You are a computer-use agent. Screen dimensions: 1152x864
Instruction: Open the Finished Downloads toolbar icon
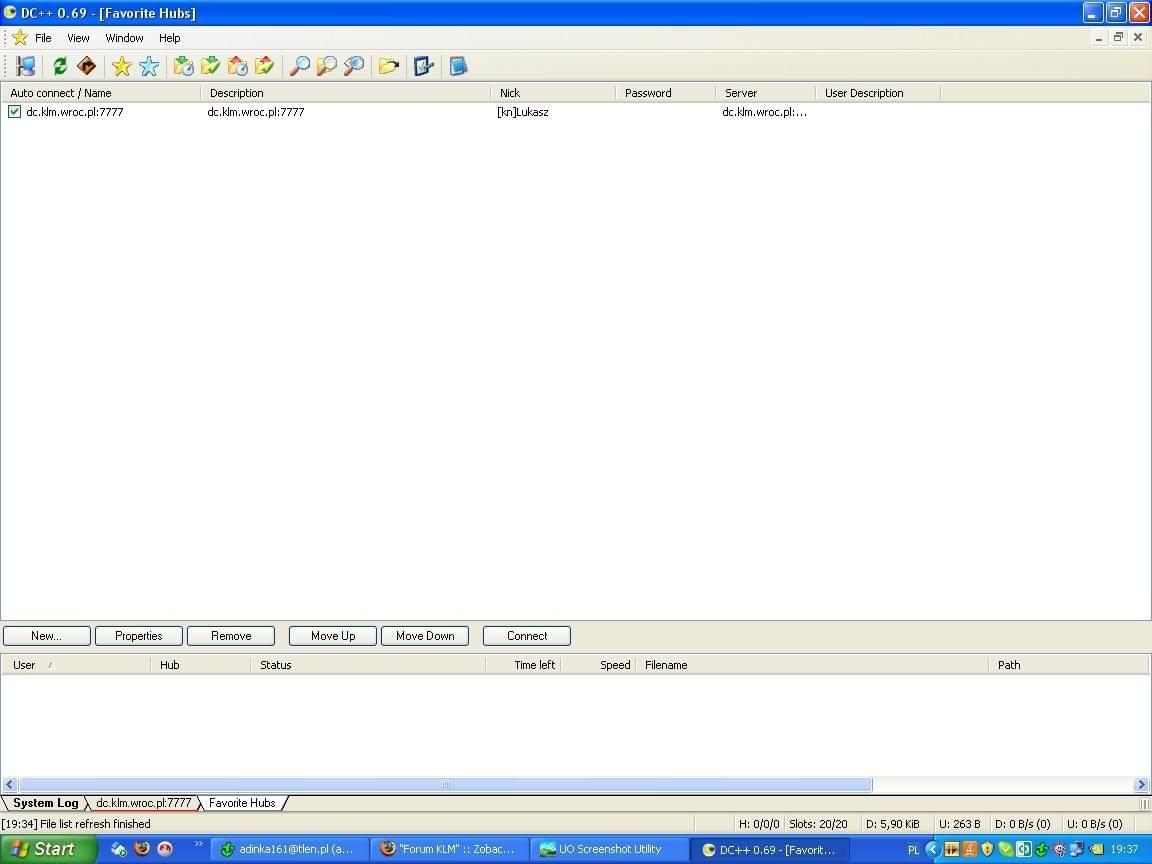[210, 66]
